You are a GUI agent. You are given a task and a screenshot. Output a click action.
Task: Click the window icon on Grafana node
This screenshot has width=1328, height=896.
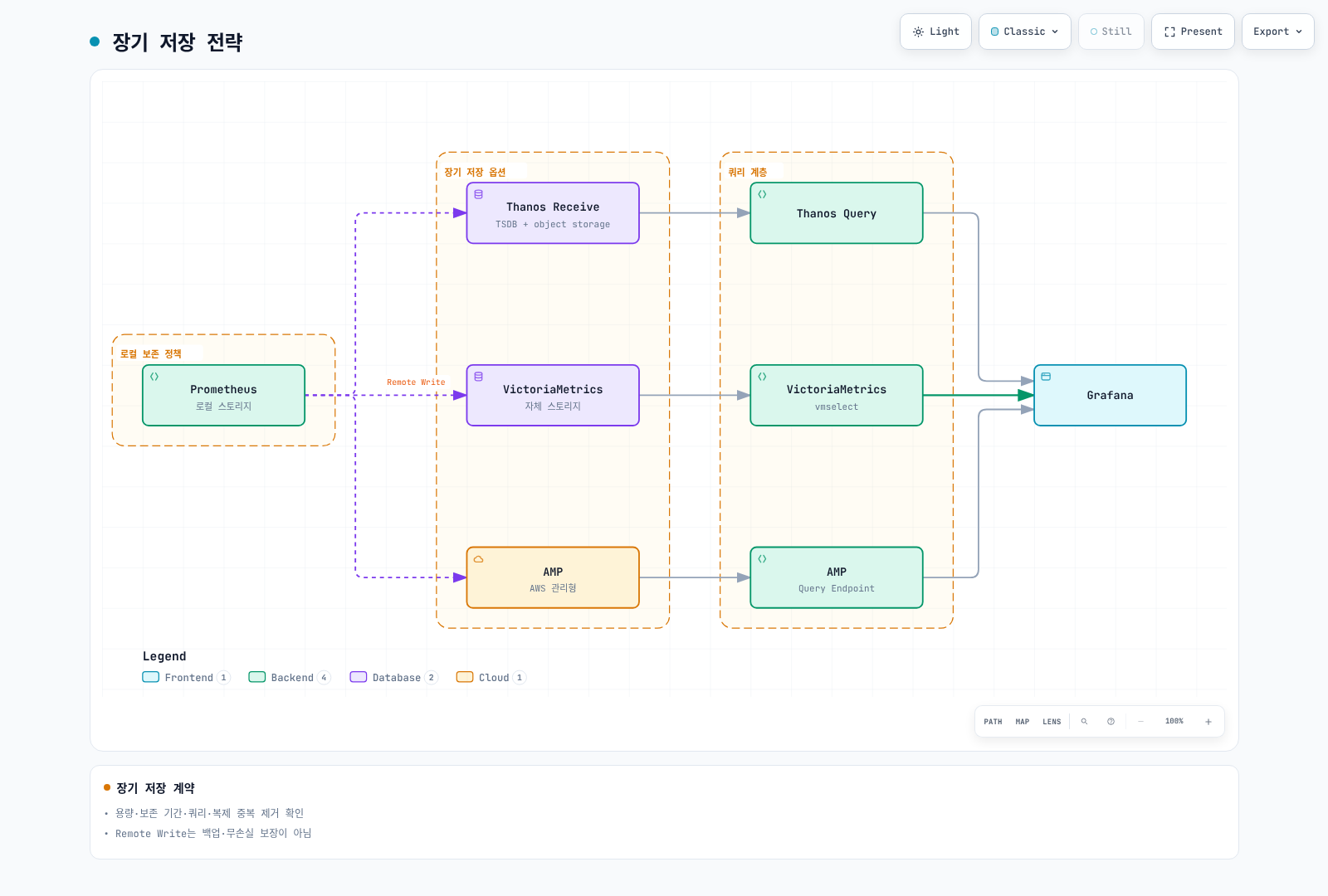pyautogui.click(x=1046, y=377)
